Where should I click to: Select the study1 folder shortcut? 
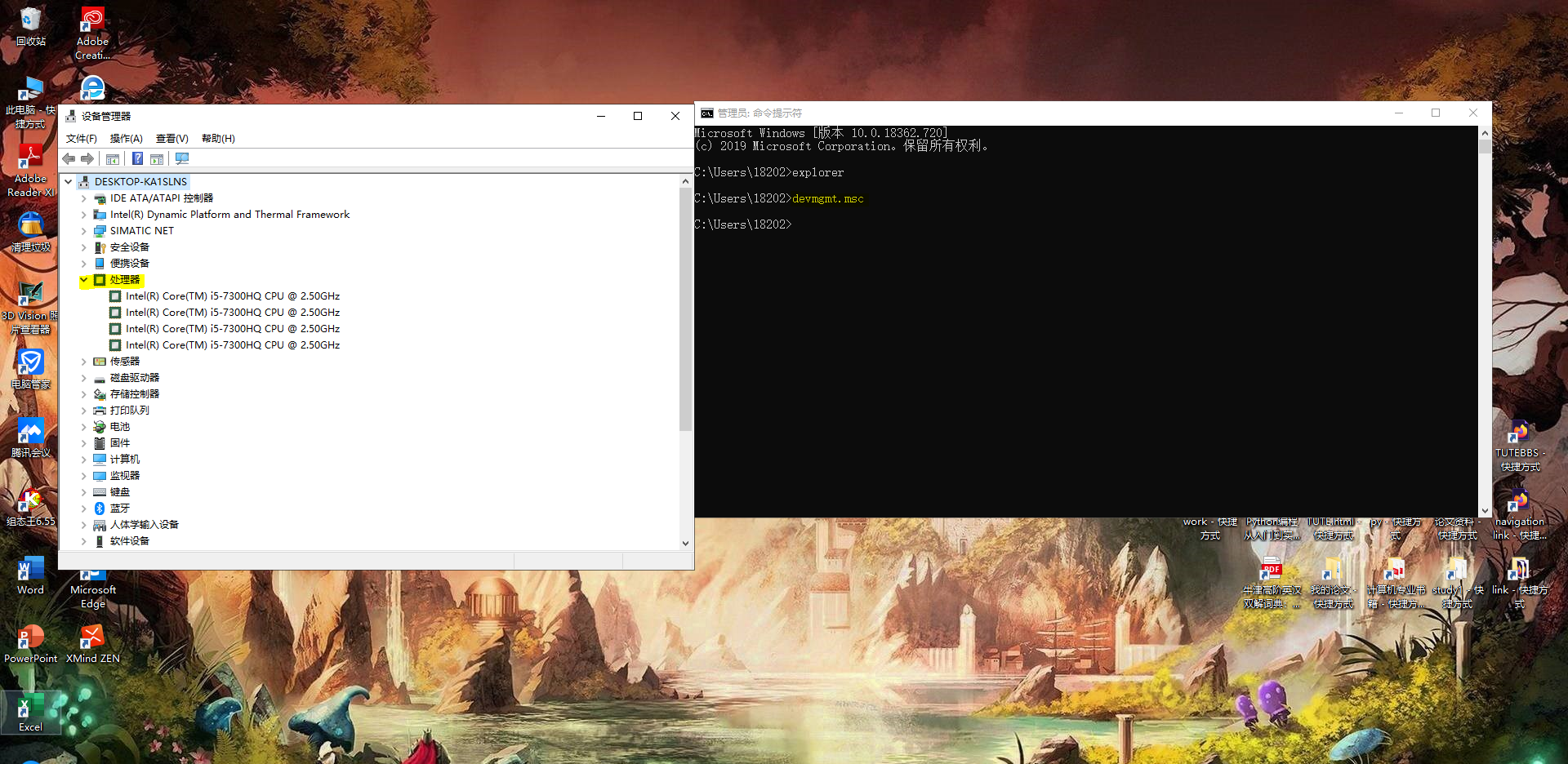click(x=1458, y=582)
